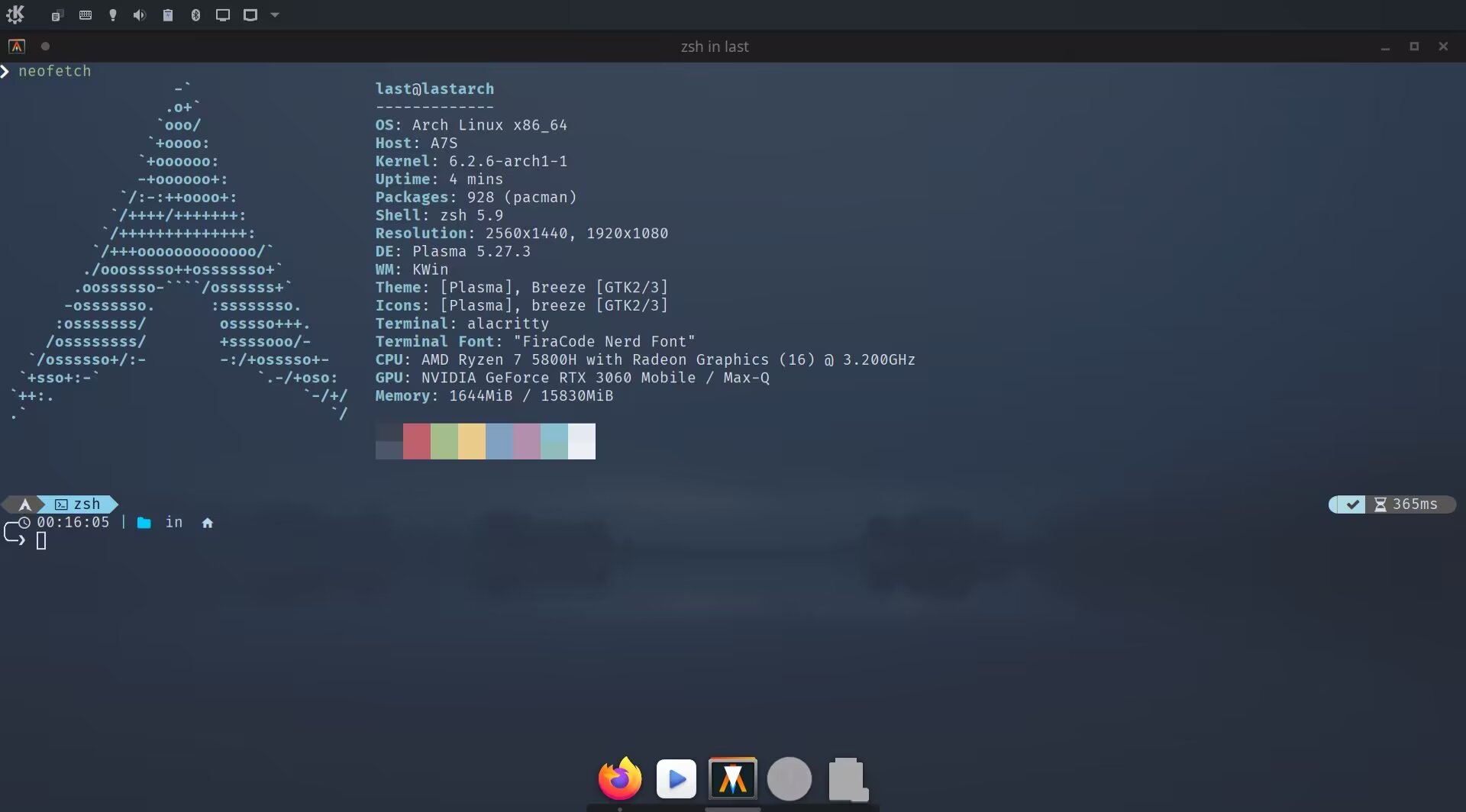Click the first monitor icon in top panel
The height and width of the screenshot is (812, 1466).
click(x=223, y=15)
